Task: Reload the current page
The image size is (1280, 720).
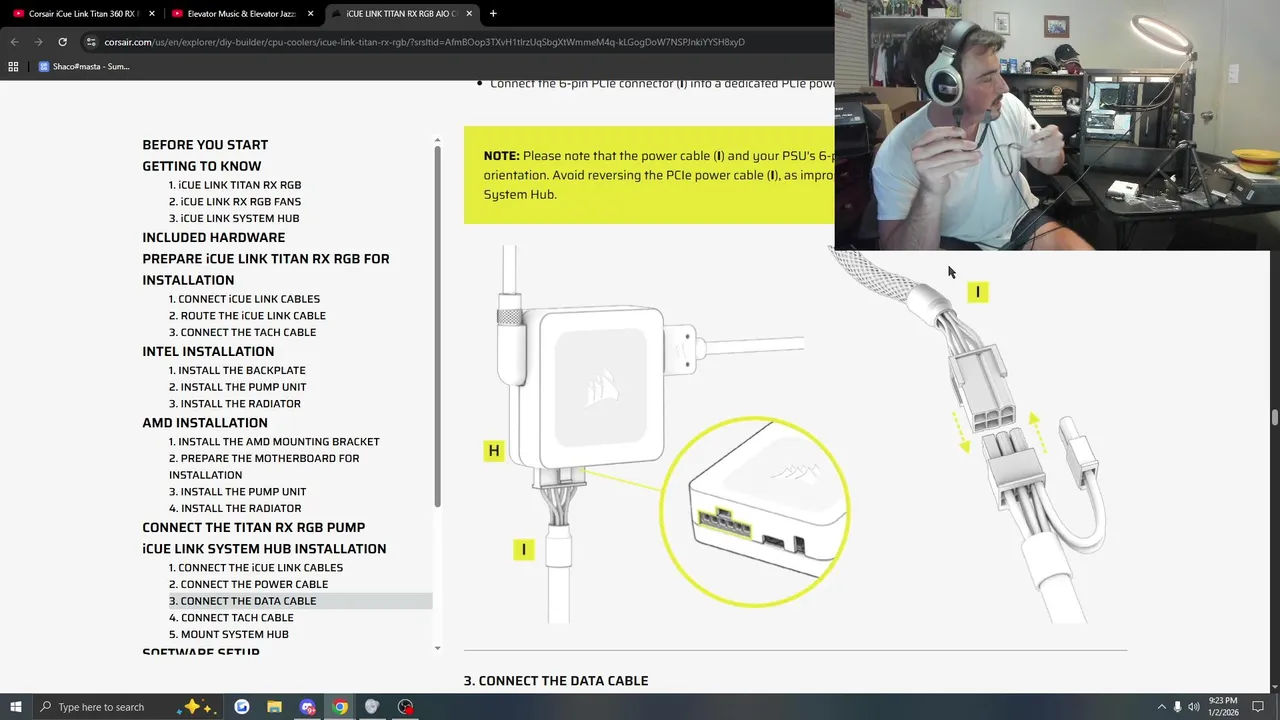Action: pos(62,42)
